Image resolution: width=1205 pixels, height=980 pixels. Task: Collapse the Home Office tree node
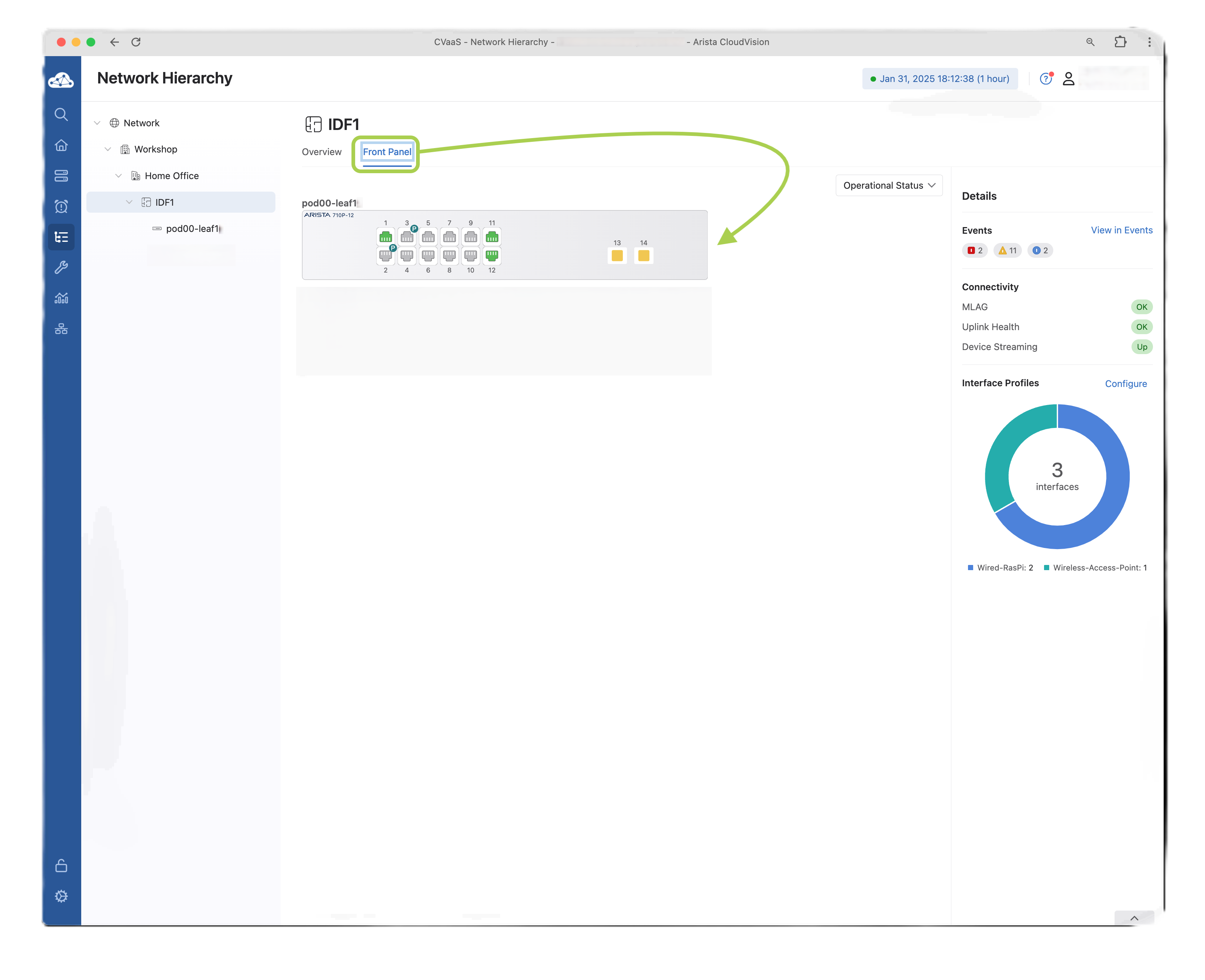click(x=119, y=176)
